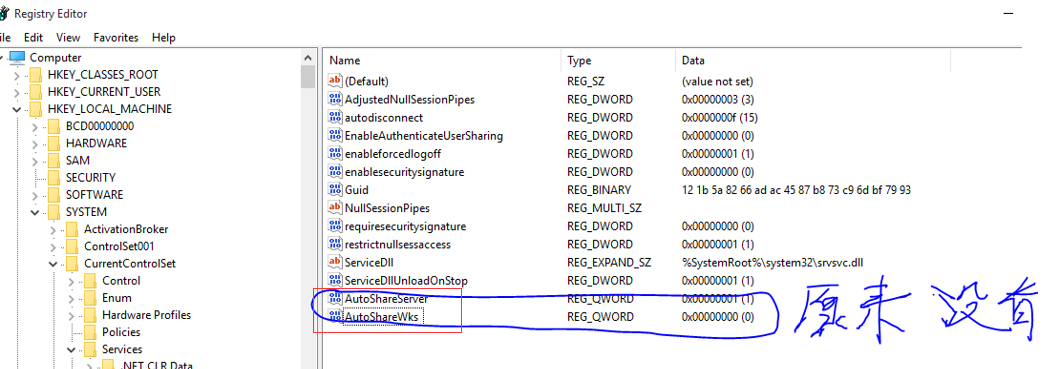1063x369 pixels.
Task: Select the restrictnullsessaccess value icon
Action: pyautogui.click(x=335, y=244)
